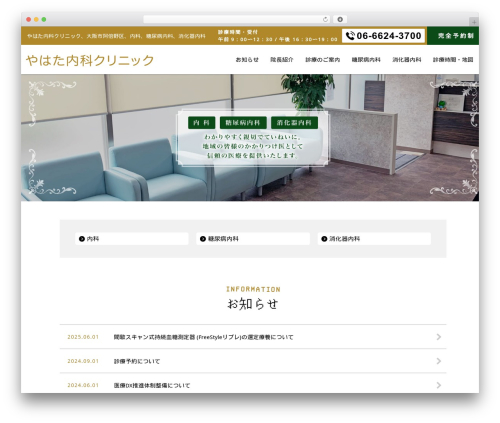Screen dimensions: 500x423
Task: Open the 医療DX推進体制整備について news article
Action: (152, 385)
